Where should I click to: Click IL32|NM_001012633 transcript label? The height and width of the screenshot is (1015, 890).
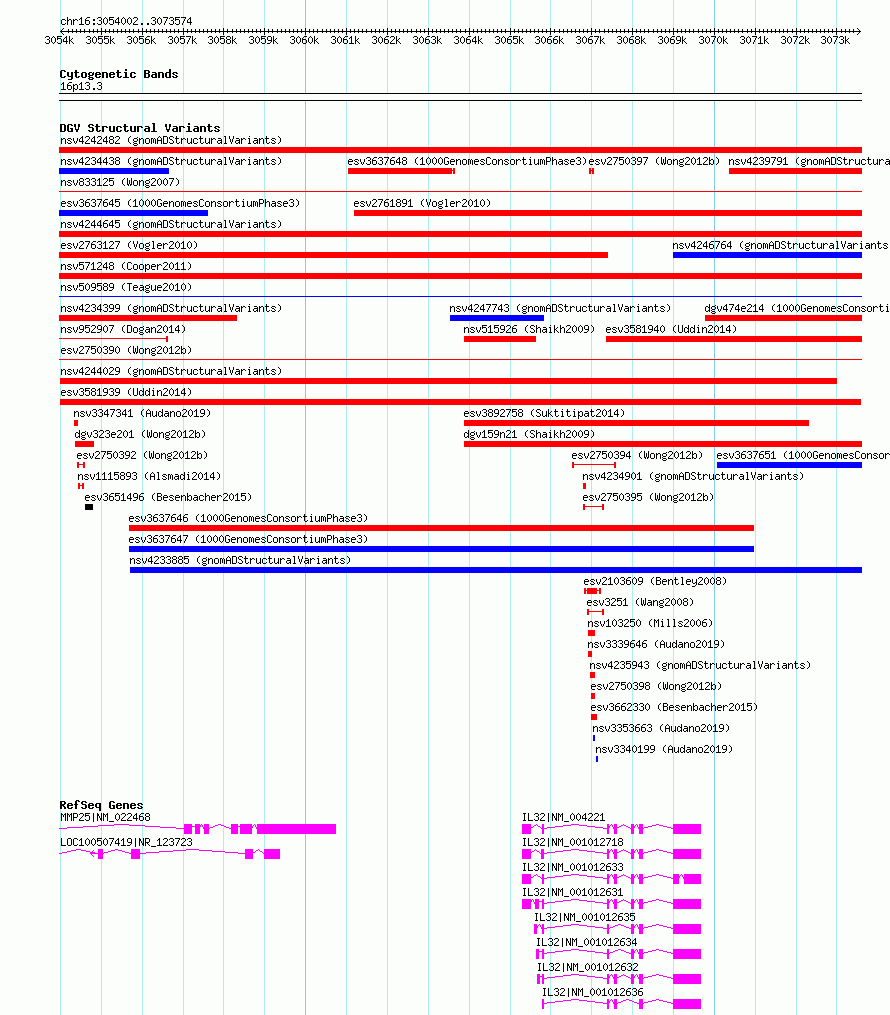[x=573, y=868]
